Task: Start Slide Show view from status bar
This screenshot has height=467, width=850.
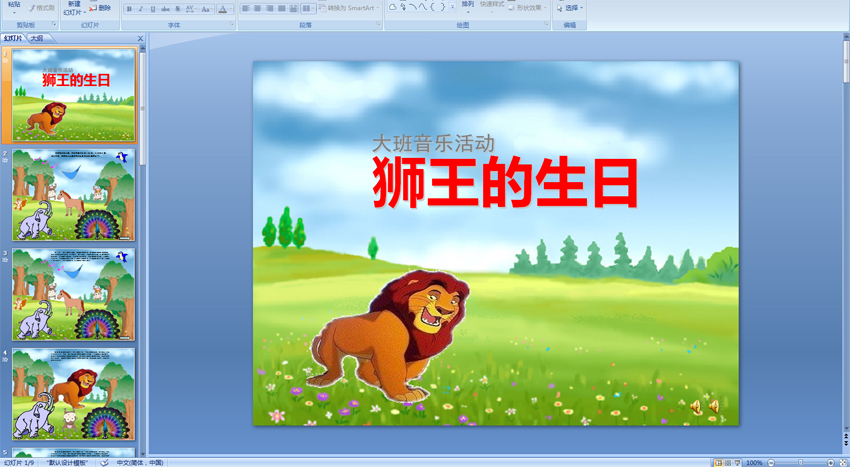Action: coord(737,463)
